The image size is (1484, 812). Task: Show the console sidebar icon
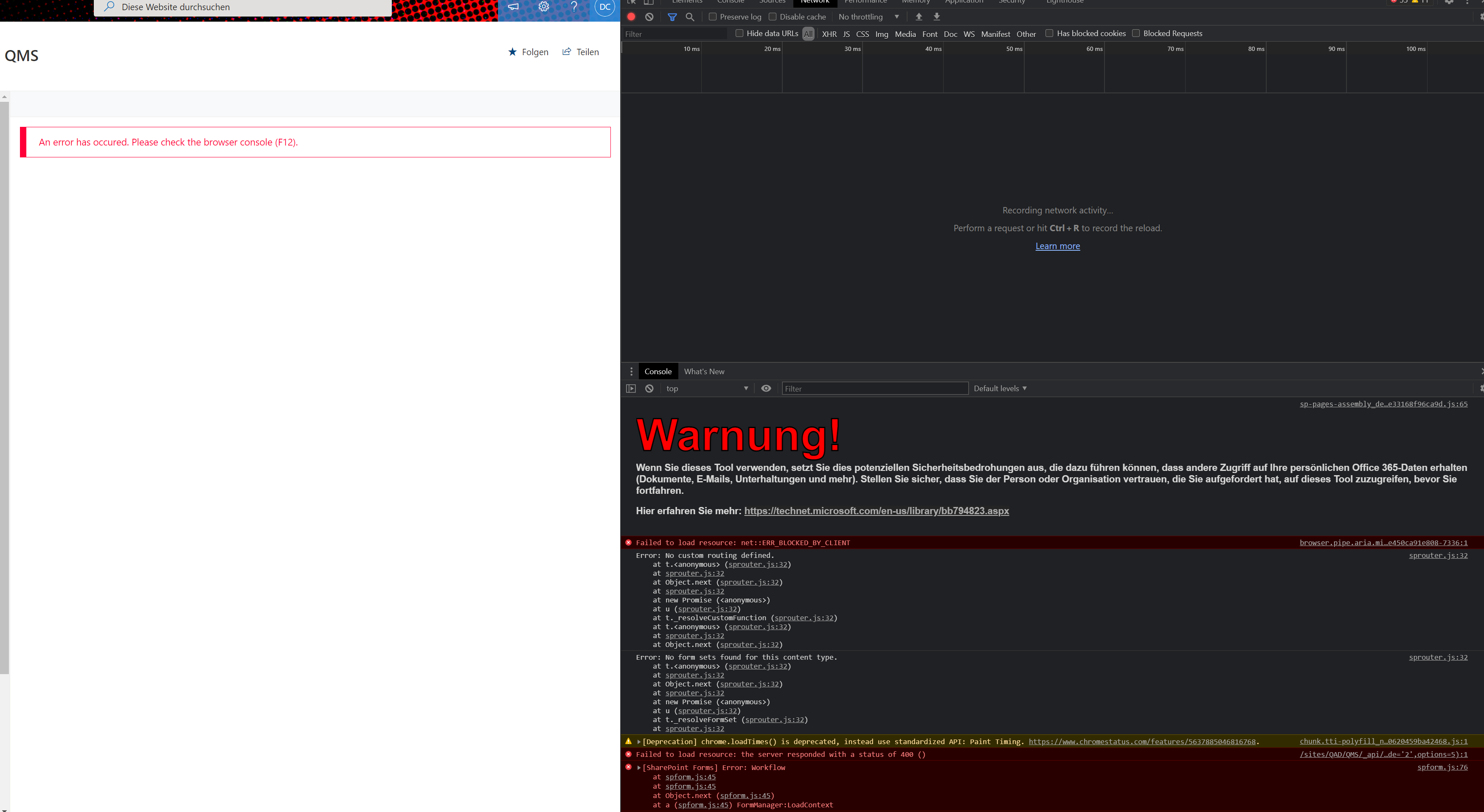[x=631, y=389]
